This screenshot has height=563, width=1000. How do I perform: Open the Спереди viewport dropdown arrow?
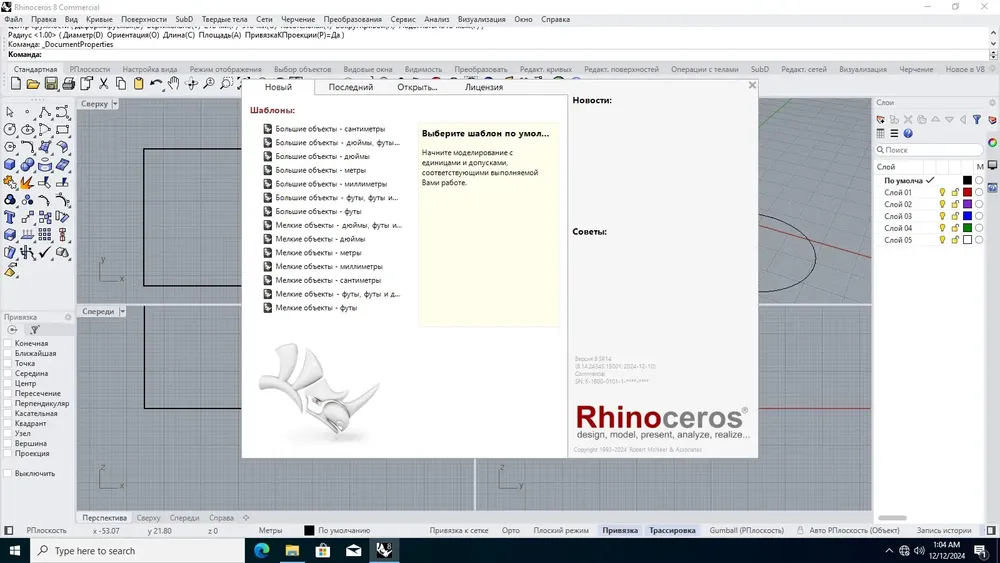pyautogui.click(x=122, y=311)
